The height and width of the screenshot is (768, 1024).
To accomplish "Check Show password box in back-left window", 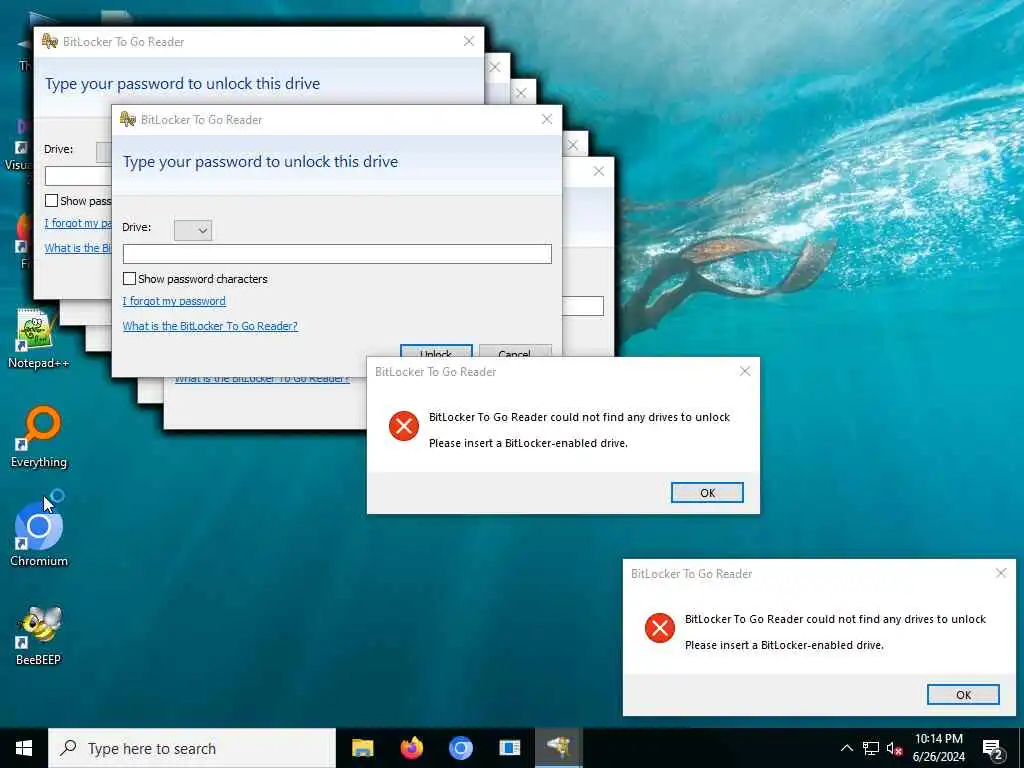I will (52, 200).
